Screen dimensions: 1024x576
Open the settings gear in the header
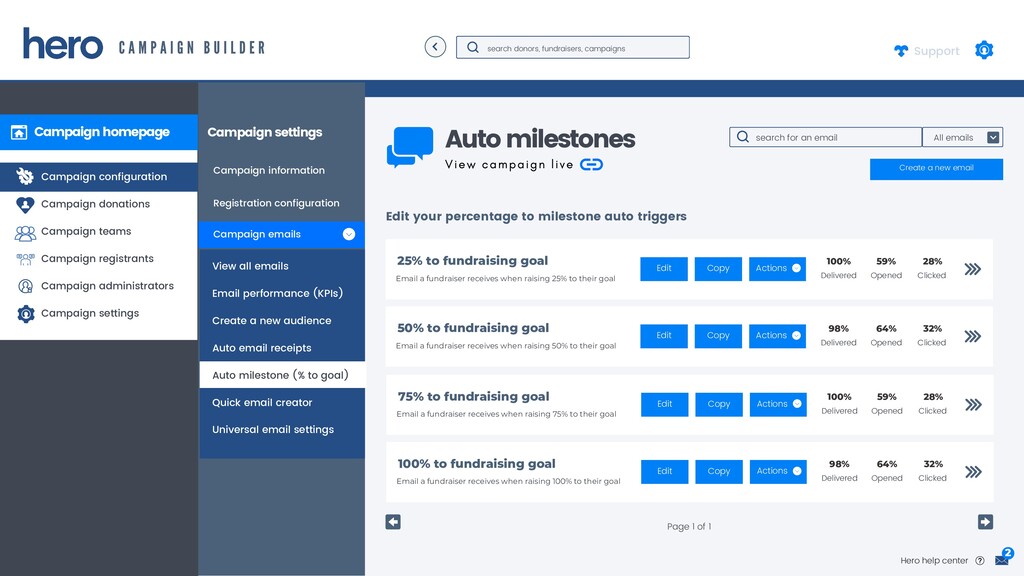pos(984,50)
